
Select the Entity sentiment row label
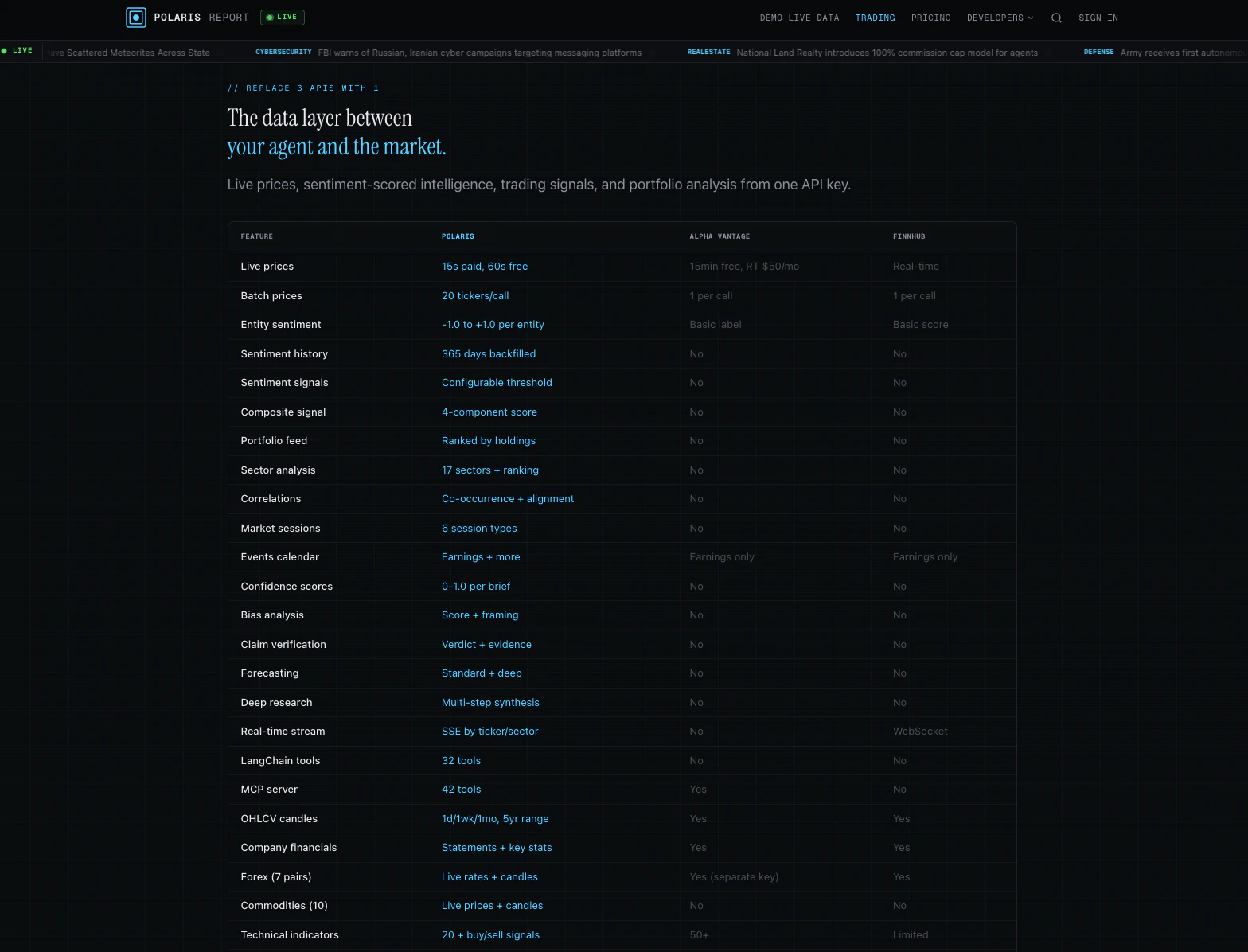[x=280, y=325]
